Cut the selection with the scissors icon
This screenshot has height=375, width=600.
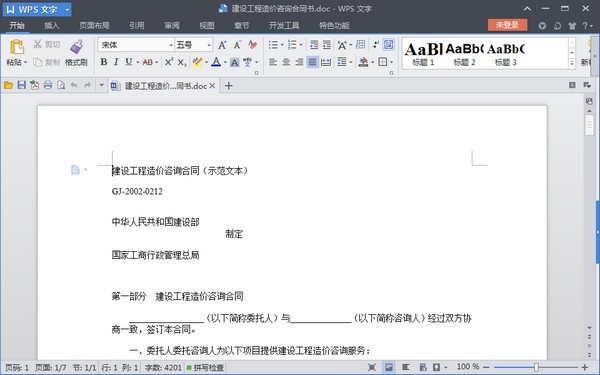click(x=37, y=44)
